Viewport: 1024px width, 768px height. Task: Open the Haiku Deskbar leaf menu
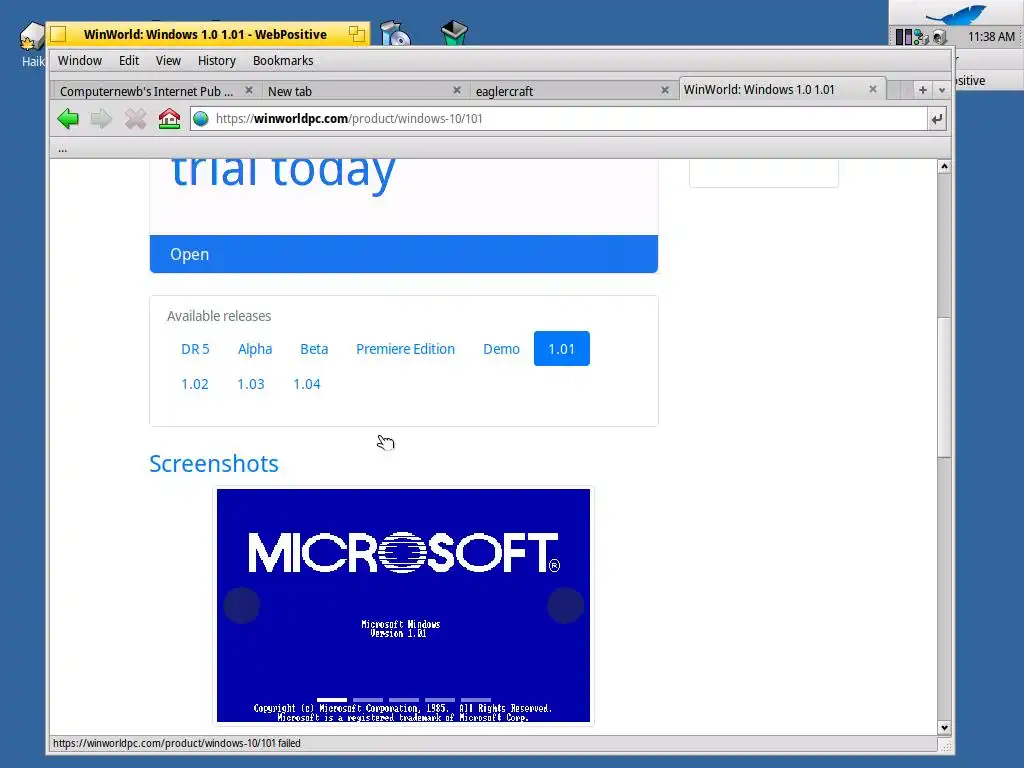[x=956, y=13]
